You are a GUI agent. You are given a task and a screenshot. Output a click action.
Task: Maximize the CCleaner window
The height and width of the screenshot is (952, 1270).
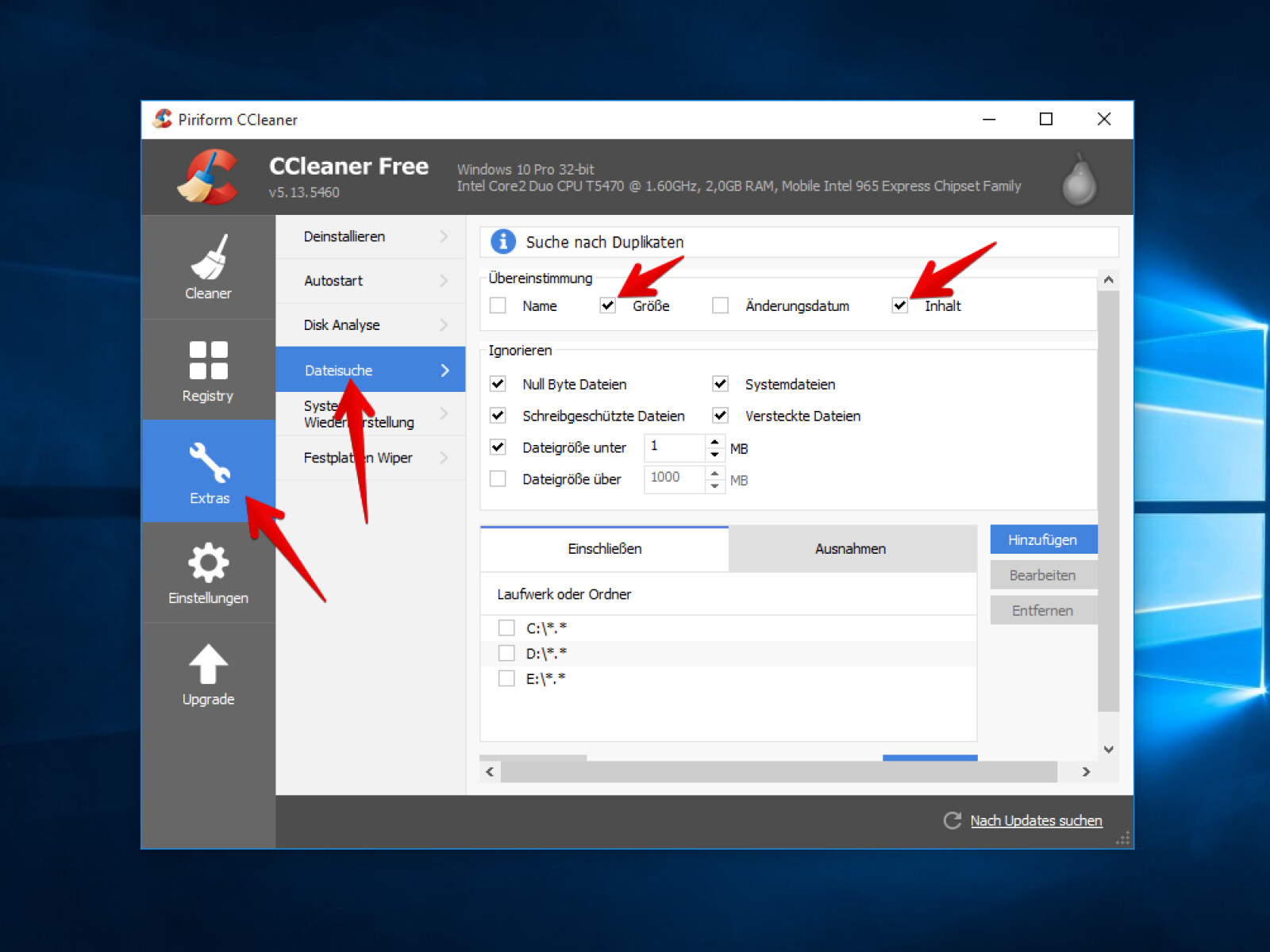click(1046, 119)
